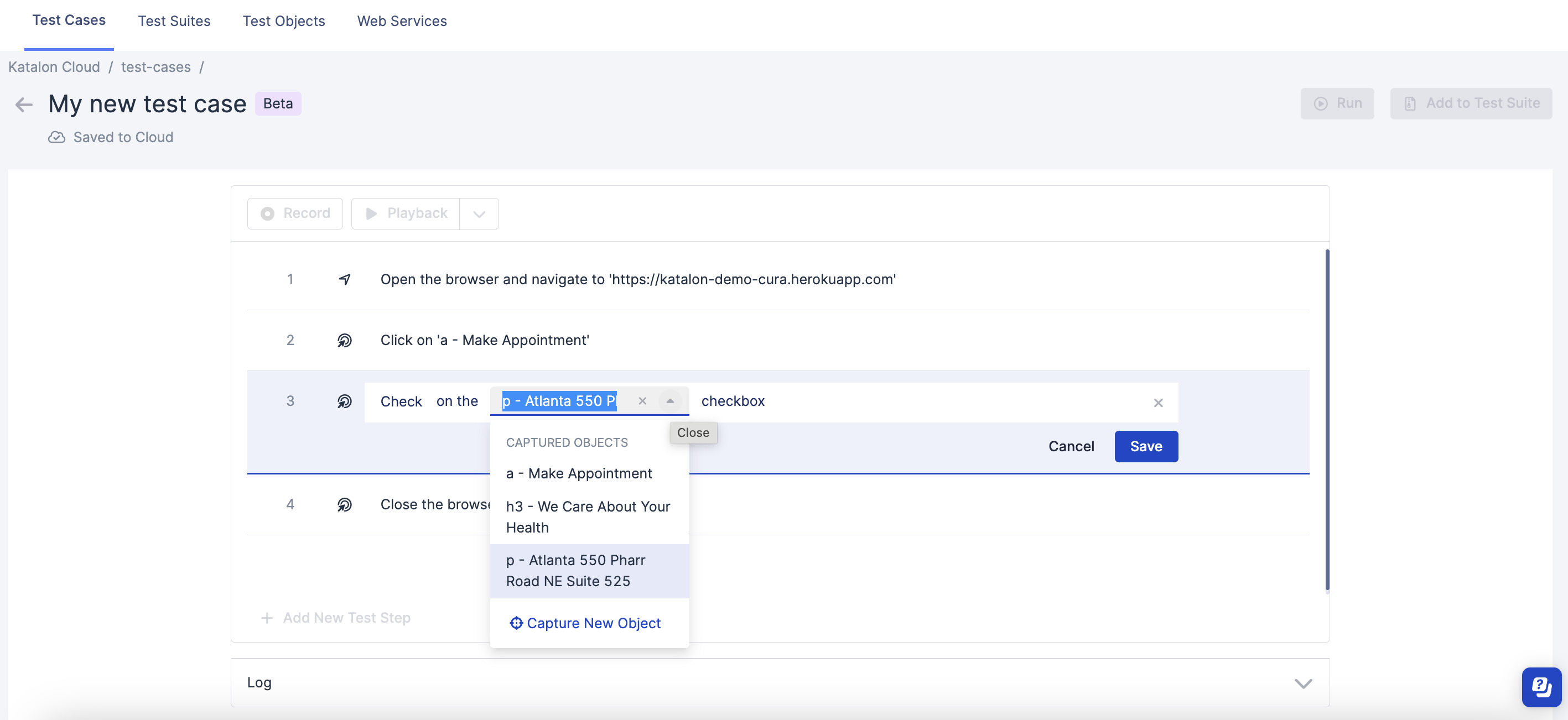The height and width of the screenshot is (720, 1568).
Task: Open the Playback options dropdown arrow
Action: pos(479,213)
